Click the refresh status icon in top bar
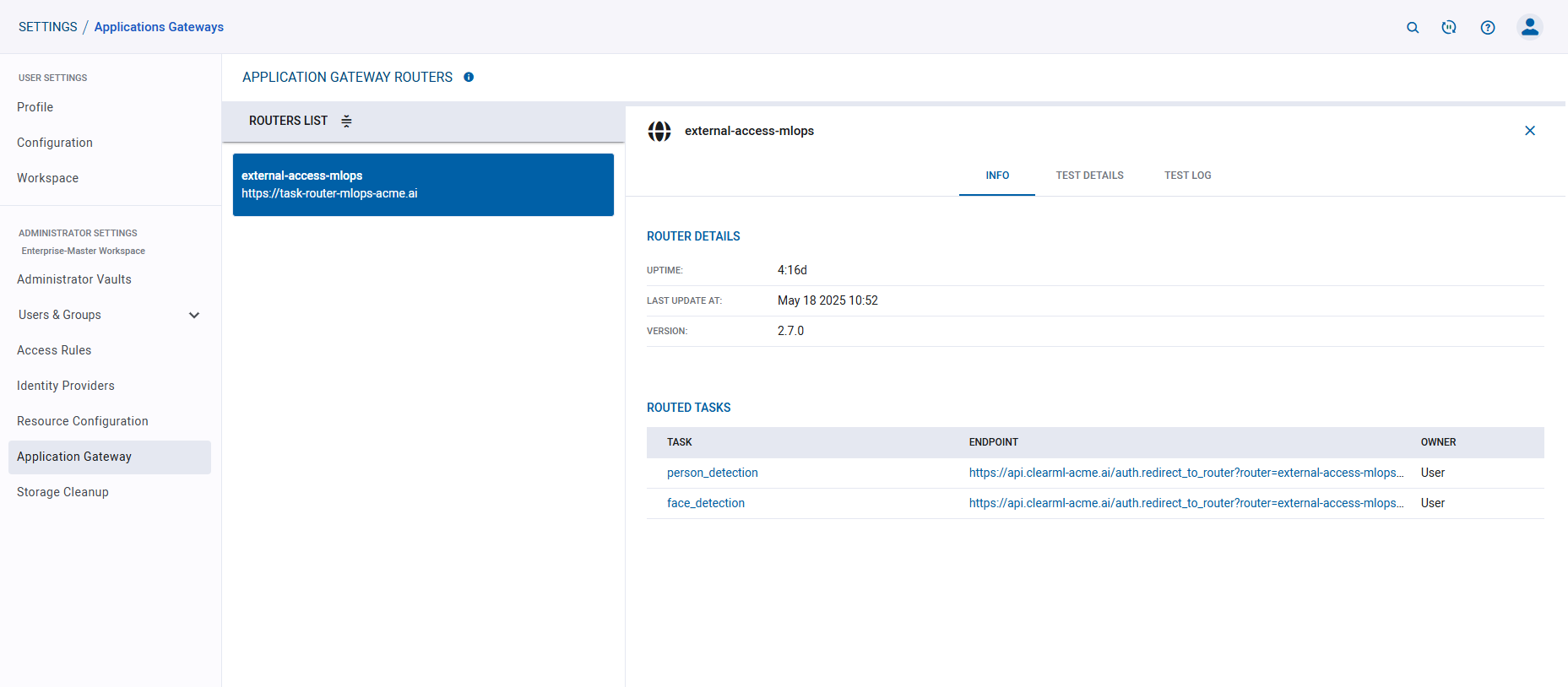Viewport: 1568px width, 687px height. point(1449,28)
